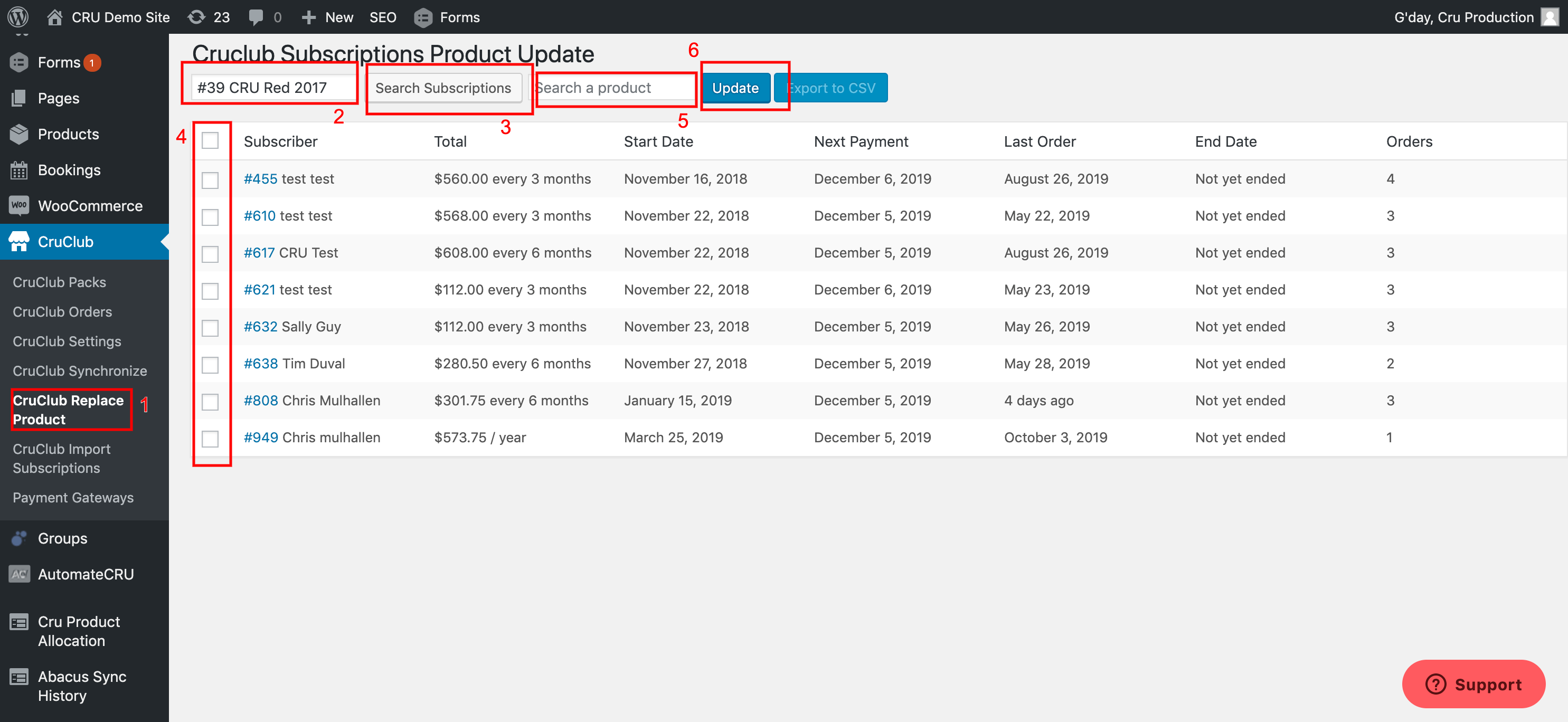1568x722 pixels.
Task: Click the Forms icon in the admin bar
Action: pyautogui.click(x=423, y=17)
